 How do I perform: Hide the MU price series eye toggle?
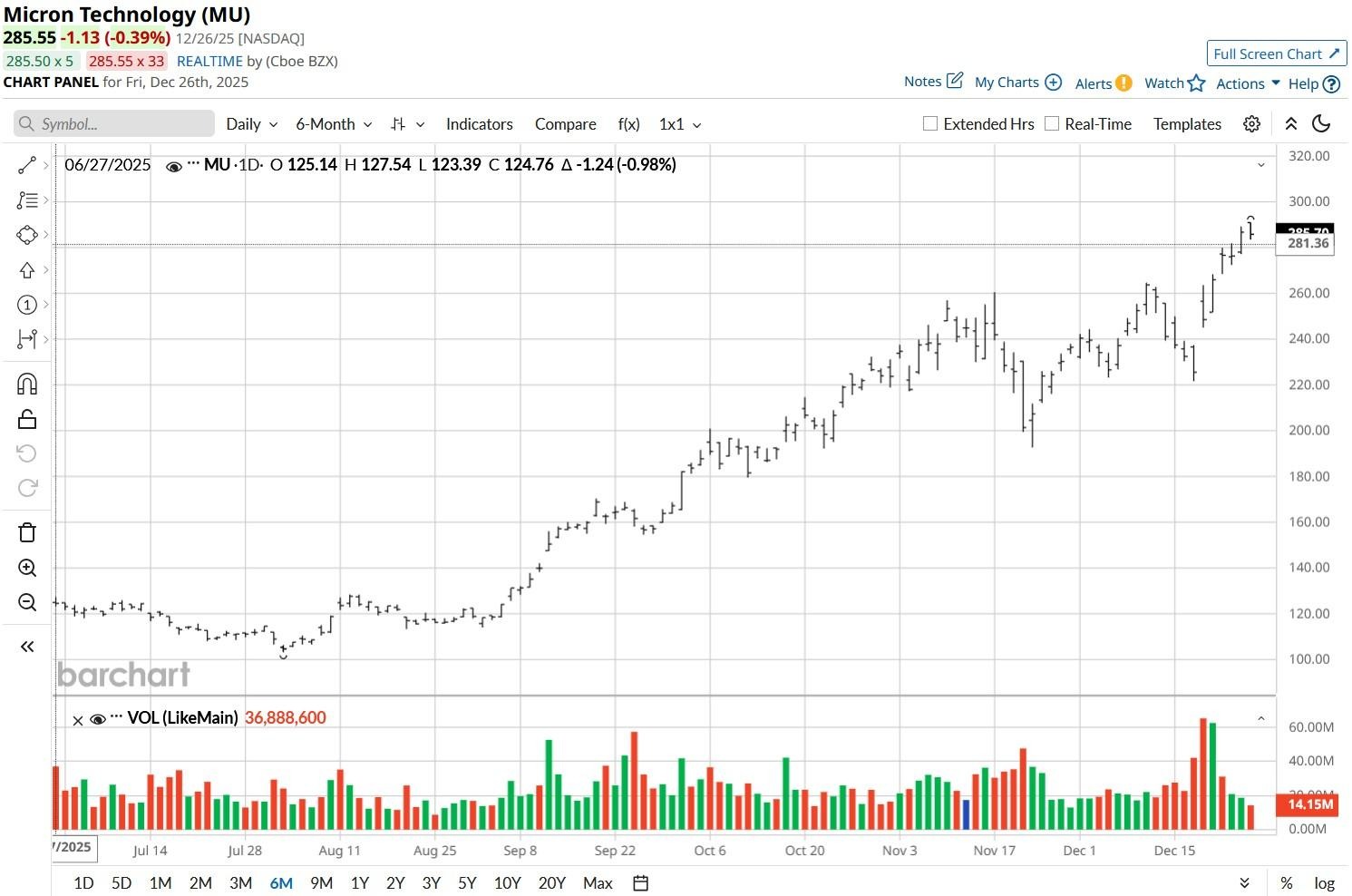pyautogui.click(x=173, y=166)
